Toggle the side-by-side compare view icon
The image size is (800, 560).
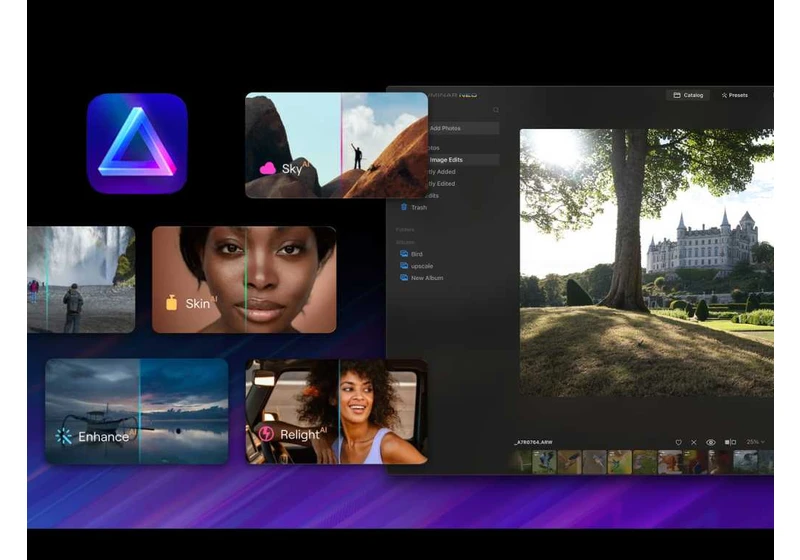730,442
